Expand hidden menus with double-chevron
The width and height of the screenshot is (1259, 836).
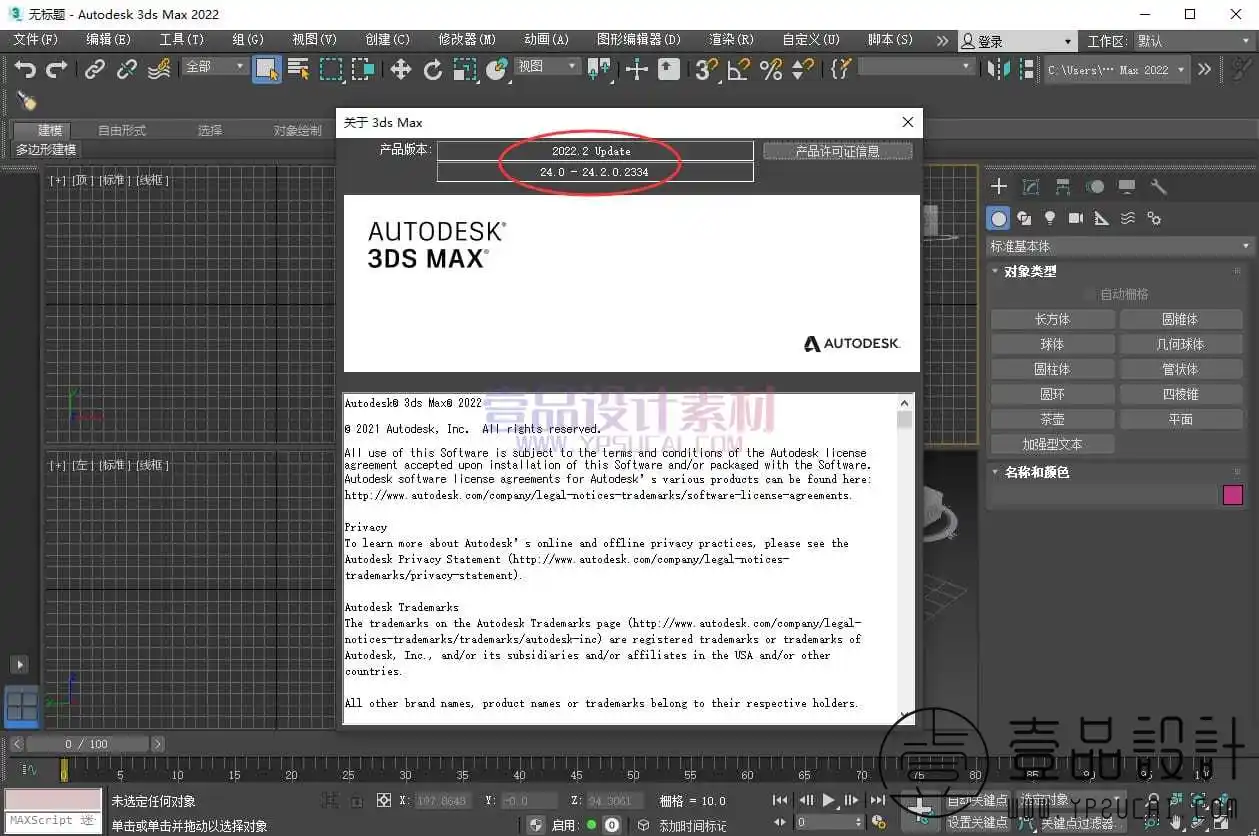click(942, 40)
